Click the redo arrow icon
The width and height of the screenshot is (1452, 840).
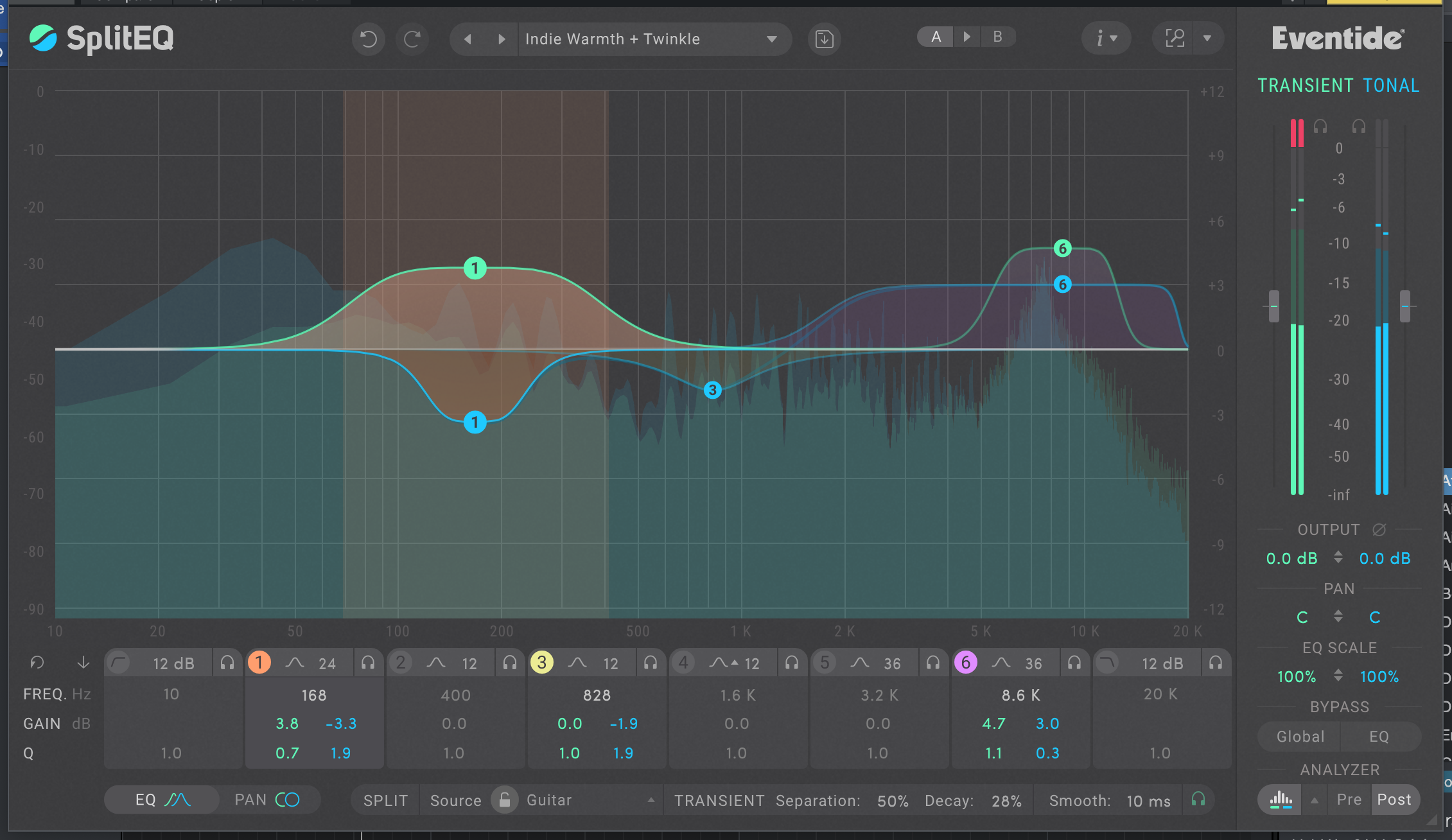click(412, 39)
